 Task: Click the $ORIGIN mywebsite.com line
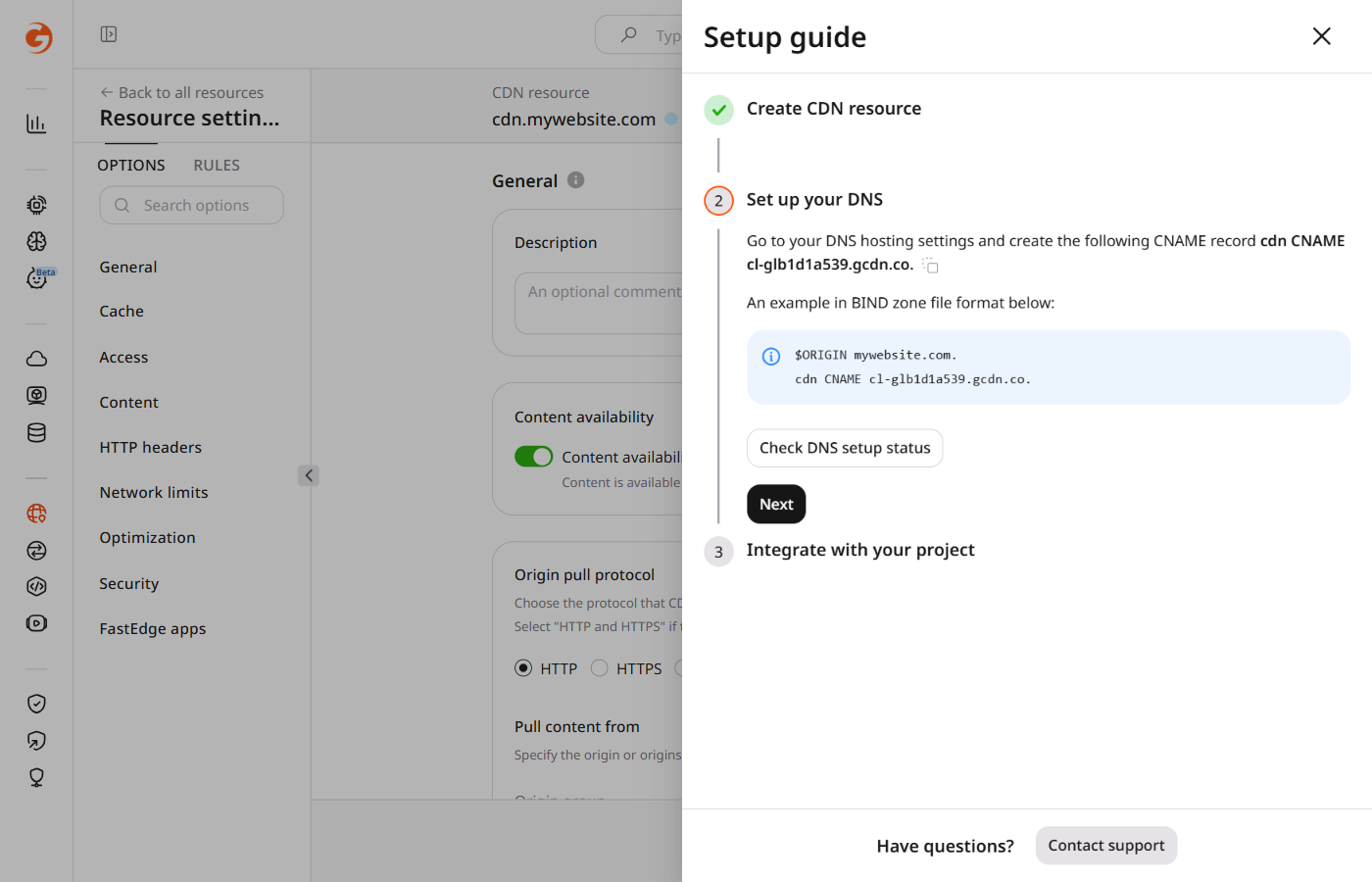(x=876, y=356)
